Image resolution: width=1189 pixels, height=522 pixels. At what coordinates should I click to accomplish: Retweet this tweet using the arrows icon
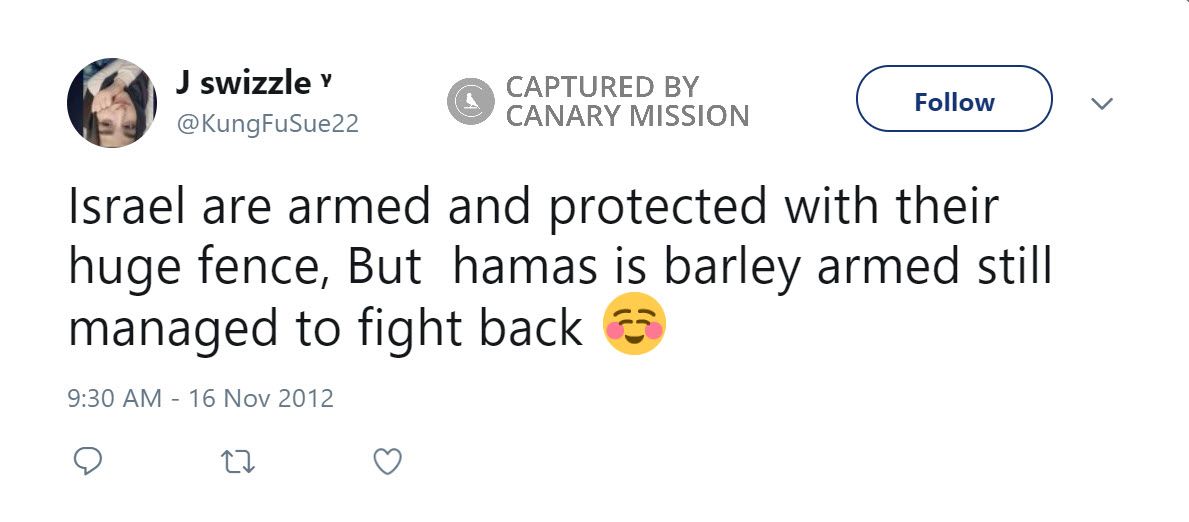237,461
